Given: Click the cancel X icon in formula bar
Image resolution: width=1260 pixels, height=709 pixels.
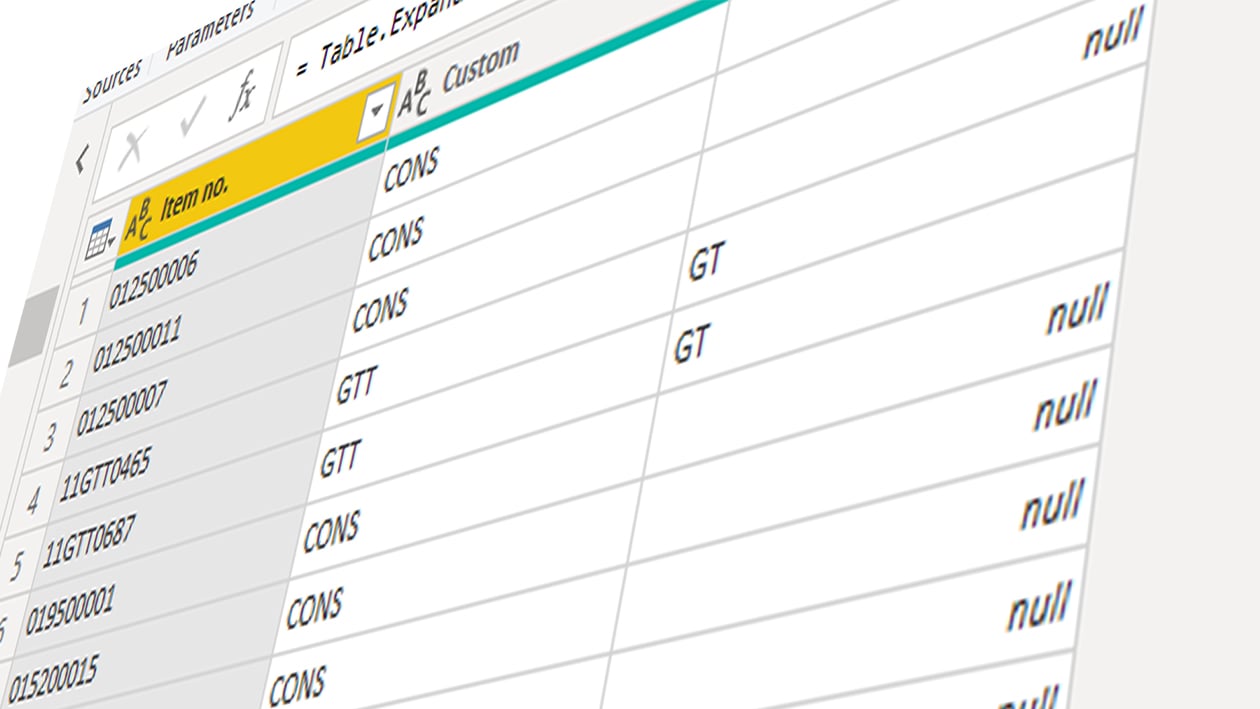Looking at the screenshot, I should [134, 150].
